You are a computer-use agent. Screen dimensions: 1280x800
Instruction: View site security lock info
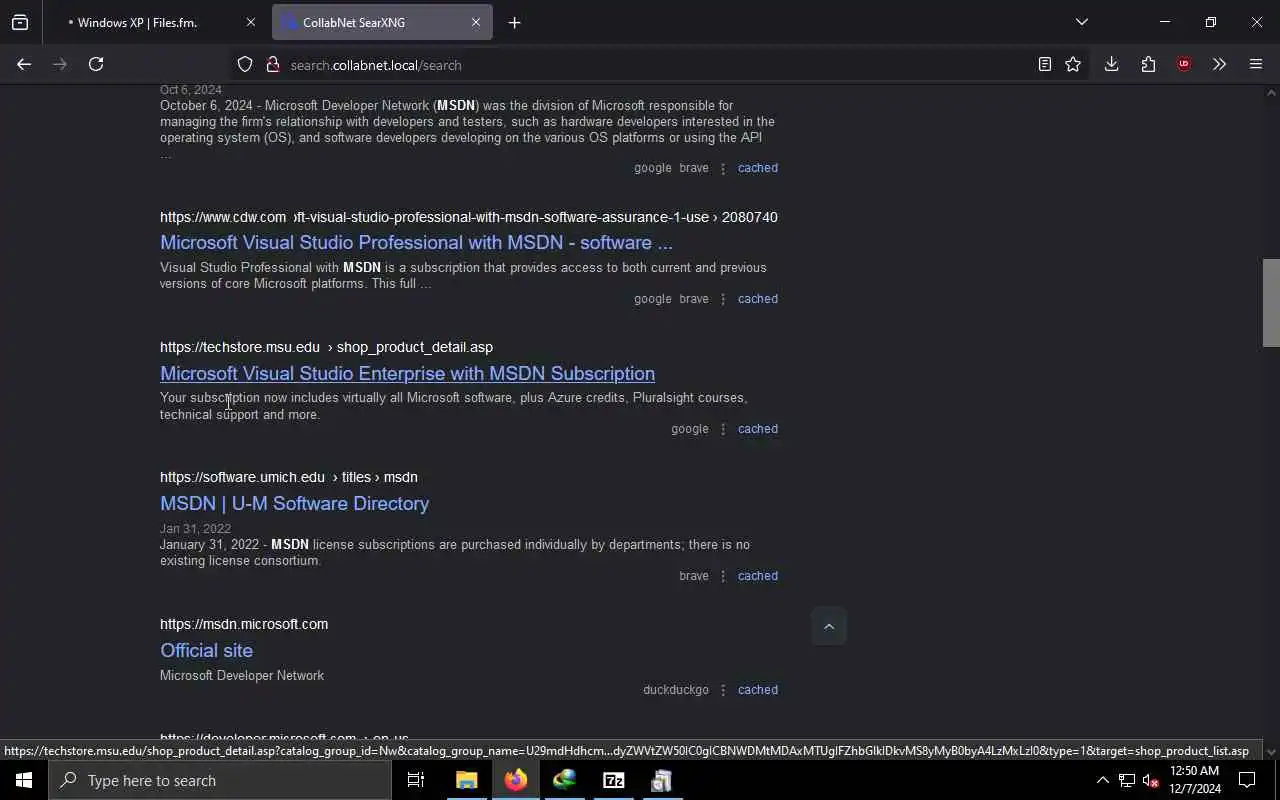(272, 64)
